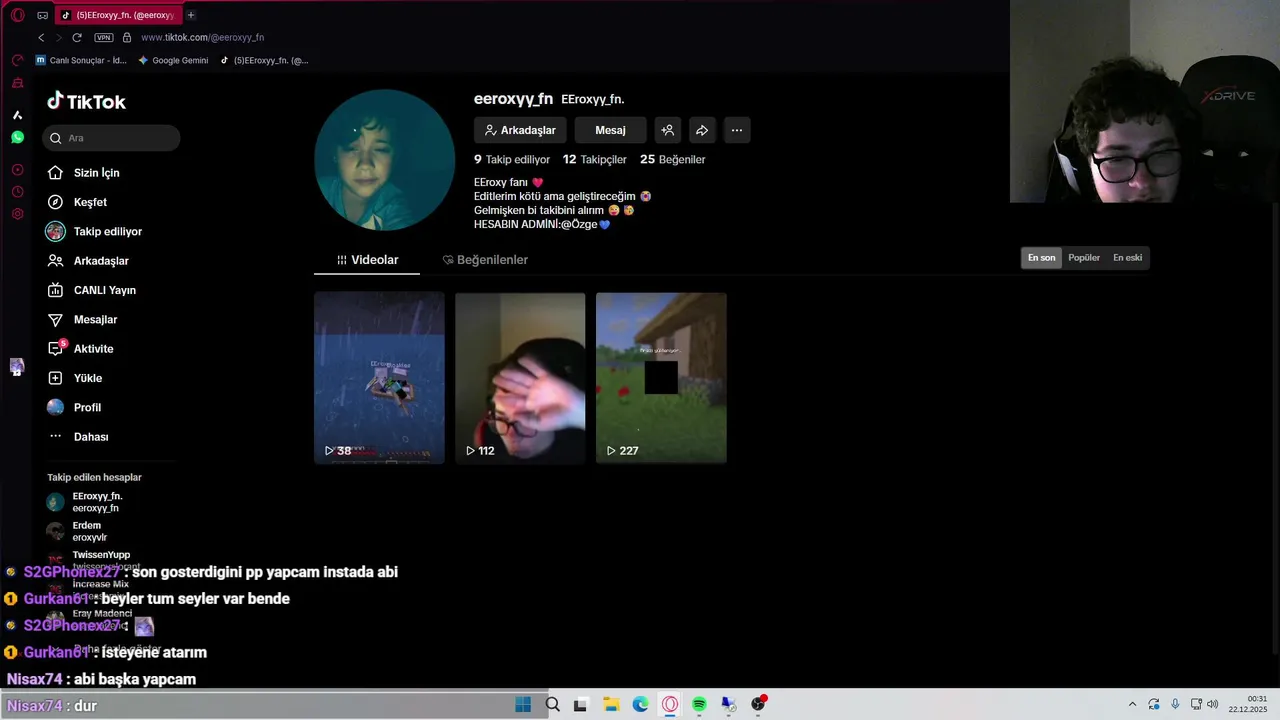The height and width of the screenshot is (720, 1280).
Task: Sort videos by En eski
Action: coord(1127,258)
